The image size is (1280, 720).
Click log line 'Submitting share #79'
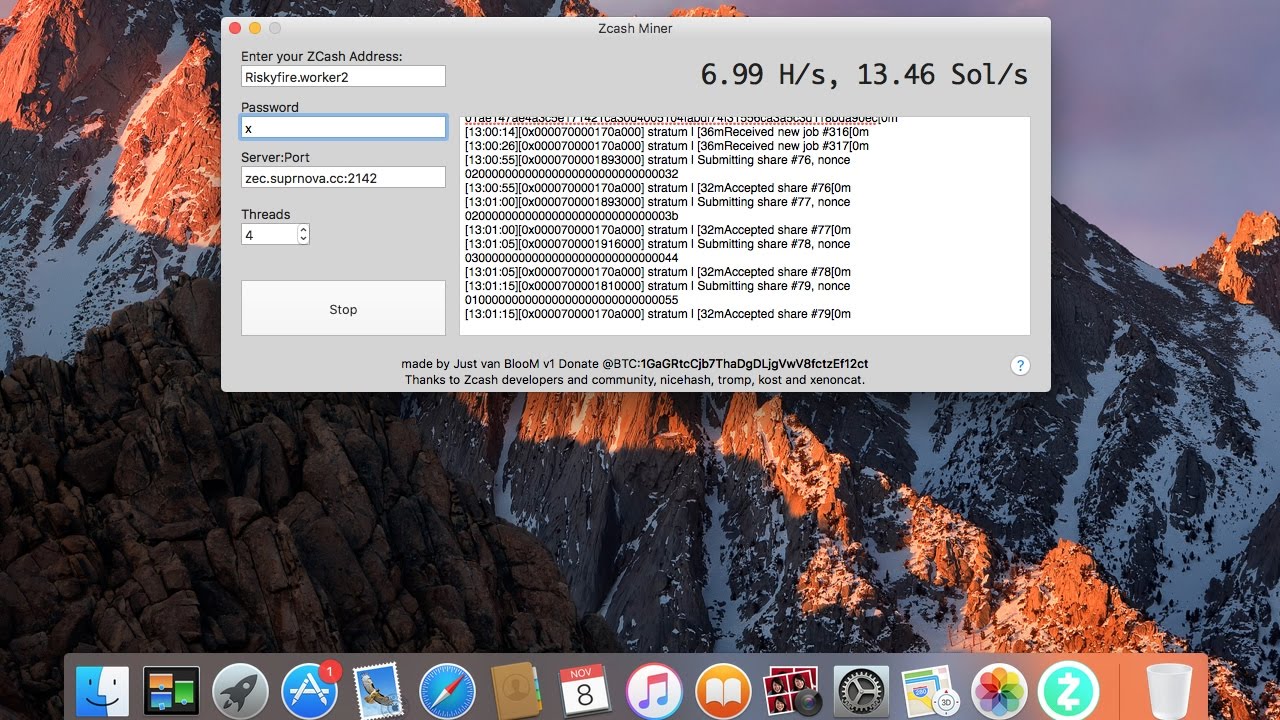[658, 286]
